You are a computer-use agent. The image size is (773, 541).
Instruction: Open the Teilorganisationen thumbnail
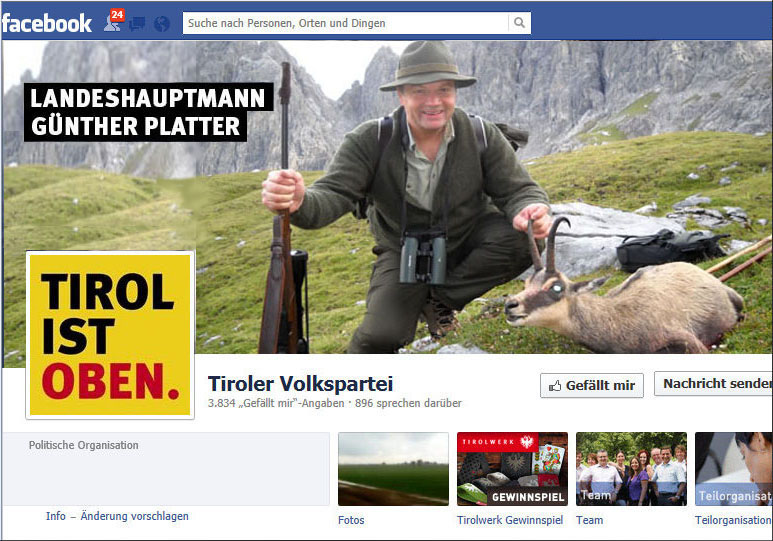click(734, 469)
